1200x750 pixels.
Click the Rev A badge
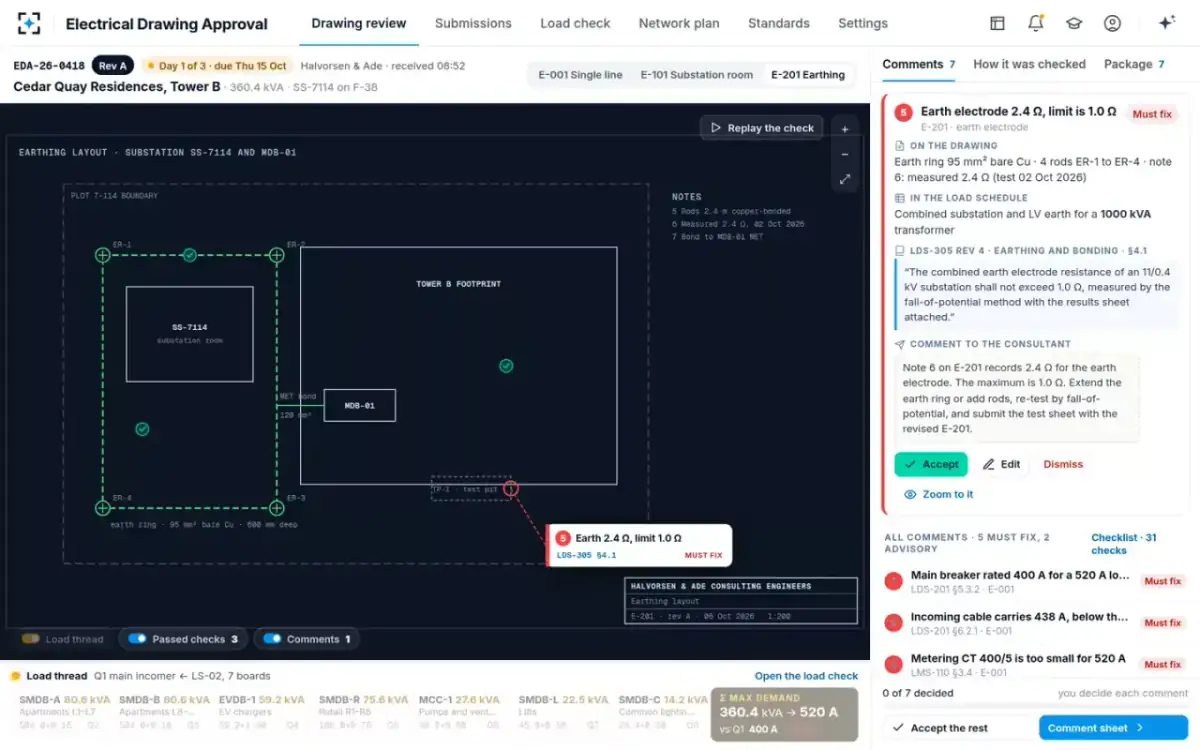coord(112,66)
